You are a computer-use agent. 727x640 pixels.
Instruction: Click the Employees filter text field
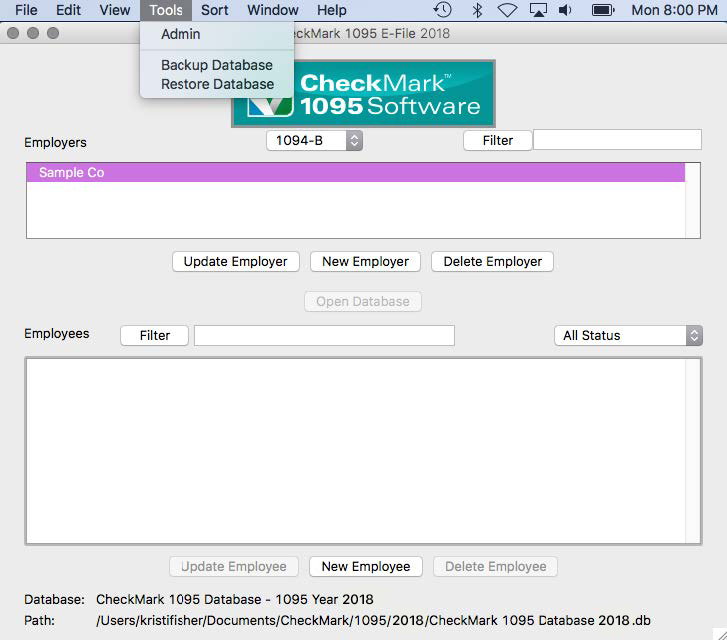(x=324, y=335)
